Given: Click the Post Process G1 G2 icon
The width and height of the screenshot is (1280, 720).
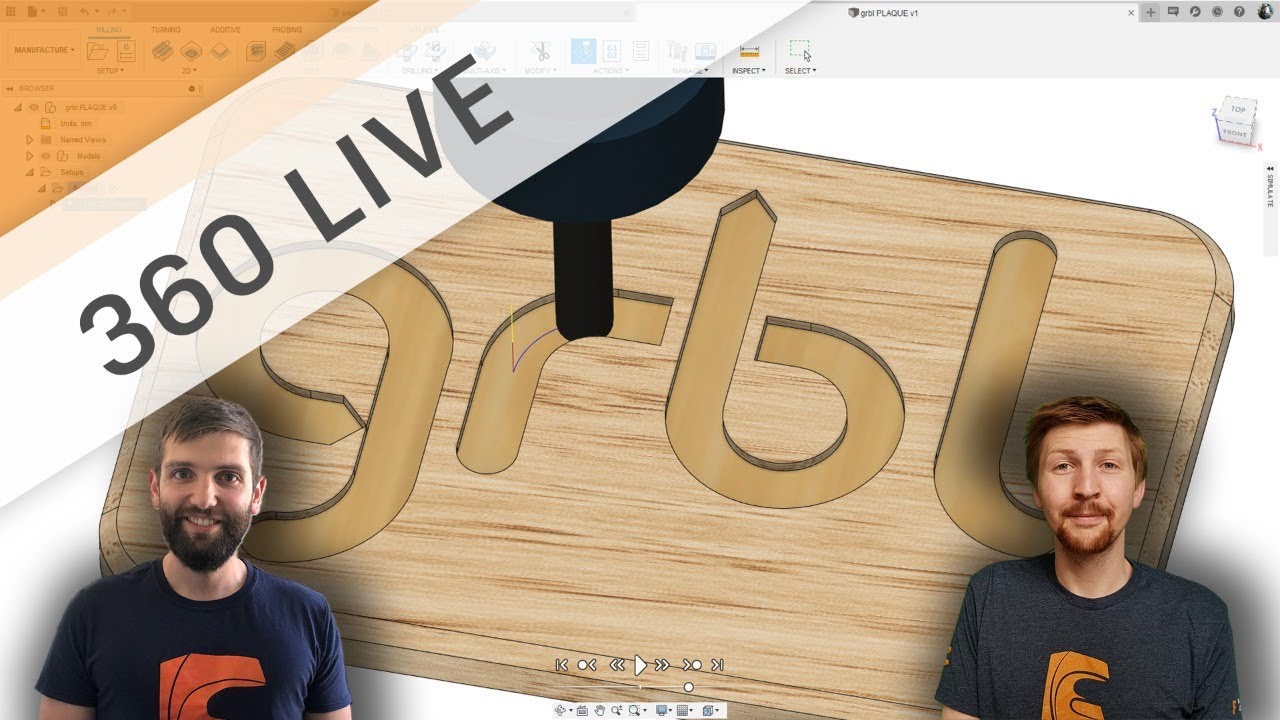Looking at the screenshot, I should click(612, 51).
